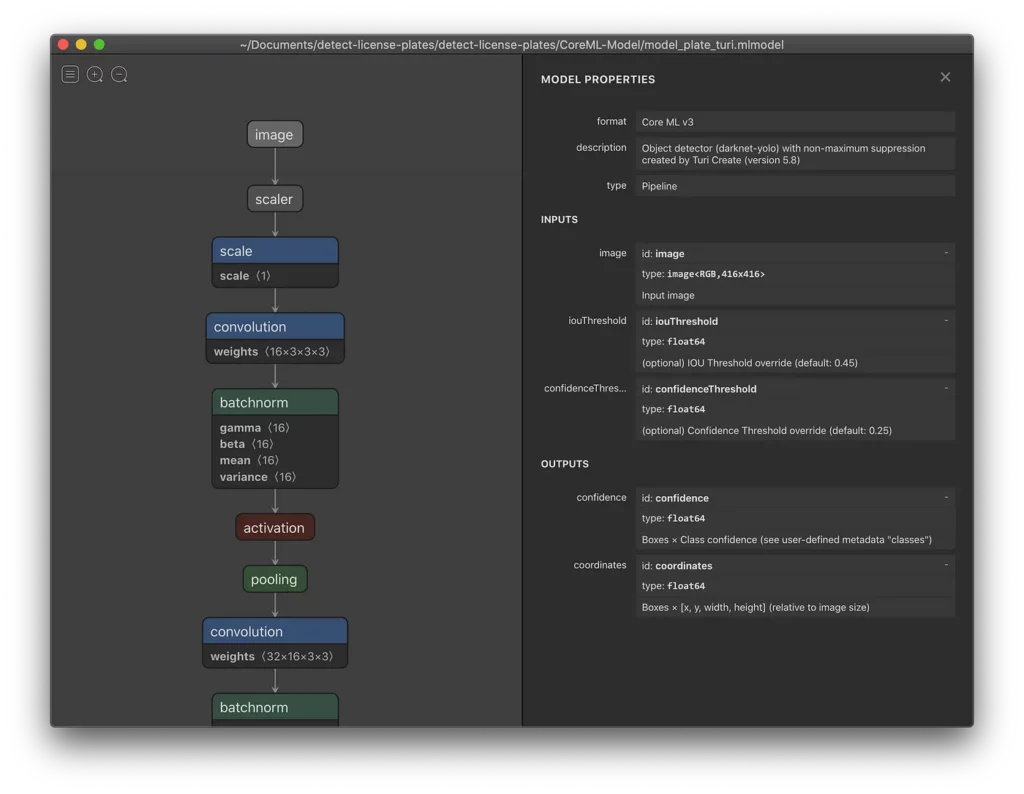Click the green fullscreen window button
Screen dimensions: 1024x794
99,44
